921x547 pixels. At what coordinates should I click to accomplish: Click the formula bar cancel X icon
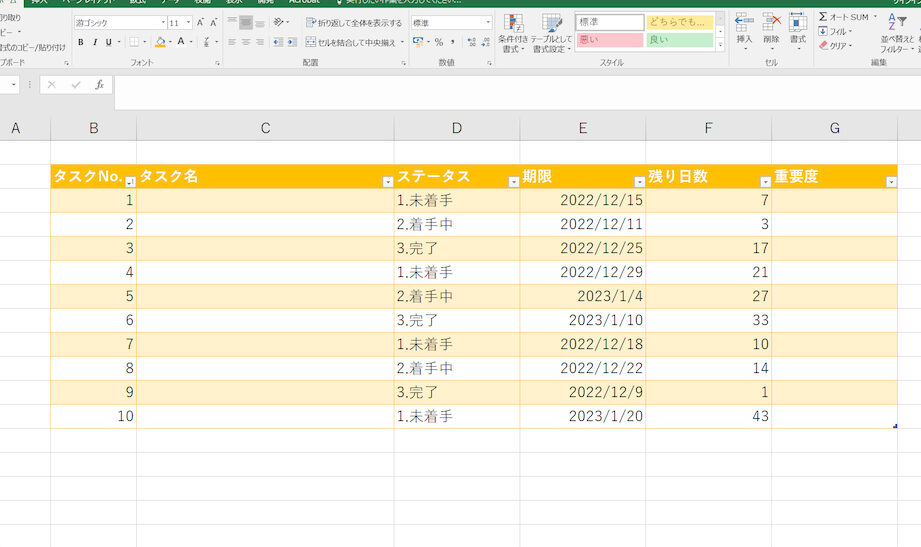tap(52, 85)
